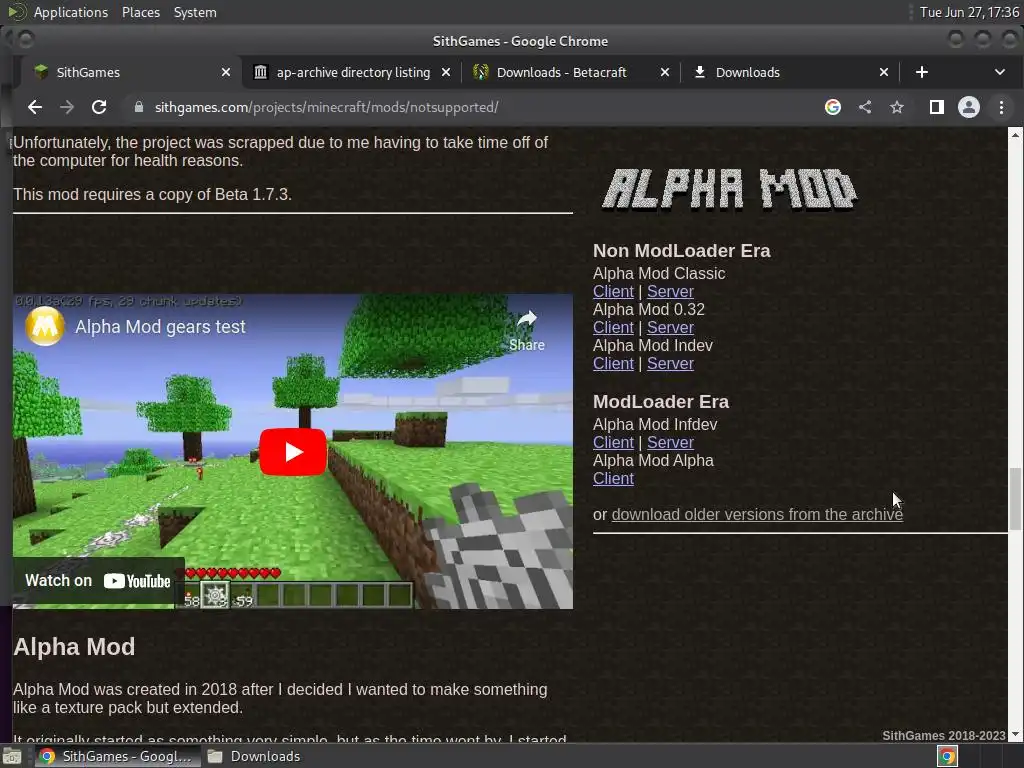Download Alpha Mod Classic Server
This screenshot has width=1024, height=768.
point(670,291)
